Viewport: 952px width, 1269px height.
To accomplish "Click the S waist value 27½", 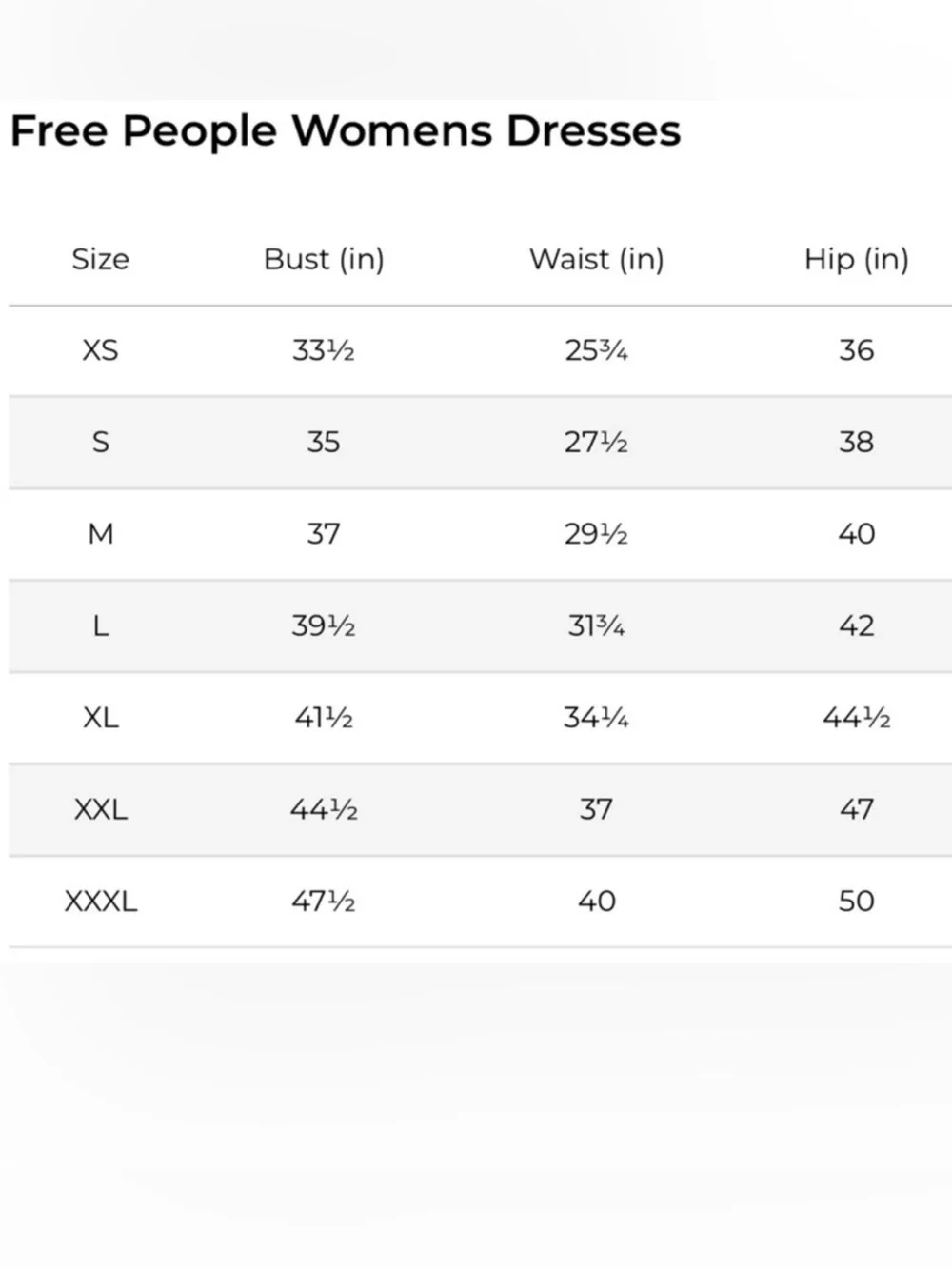I will coord(596,442).
